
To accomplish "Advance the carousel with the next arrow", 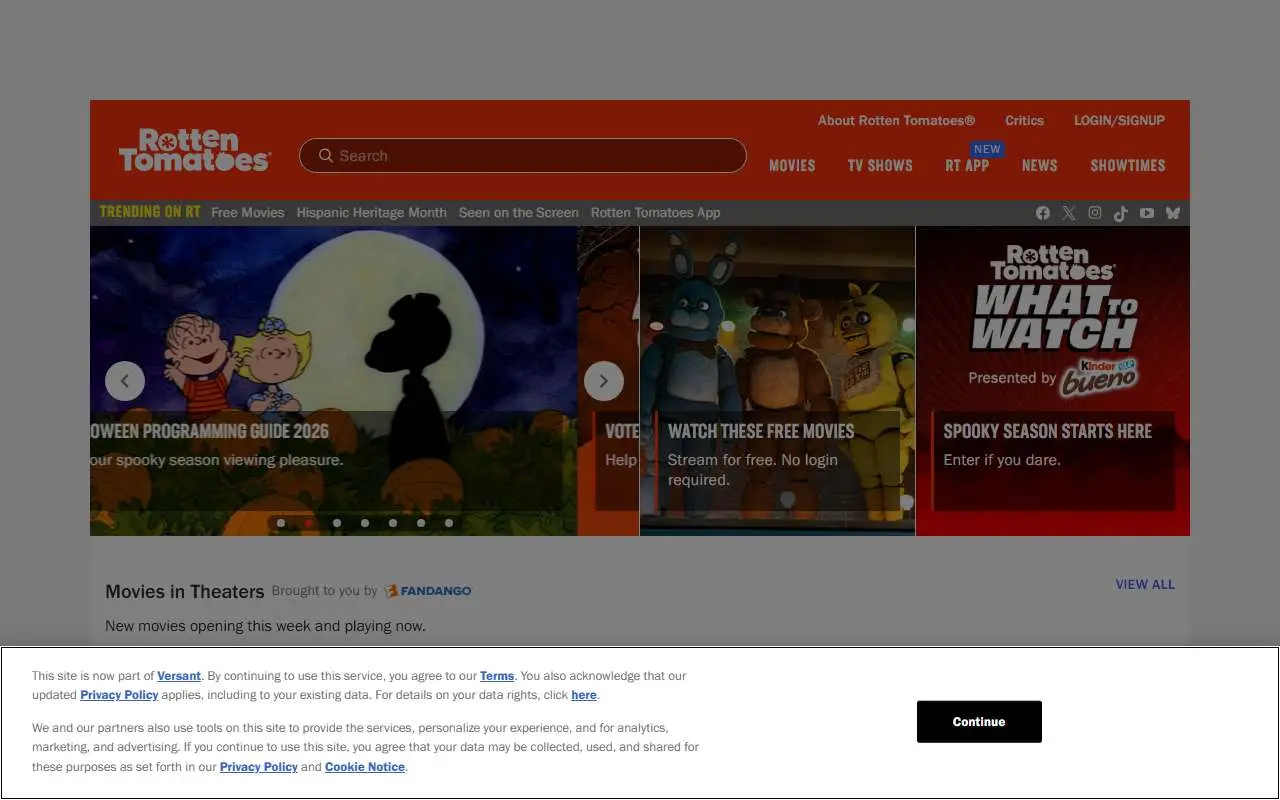I will (604, 381).
